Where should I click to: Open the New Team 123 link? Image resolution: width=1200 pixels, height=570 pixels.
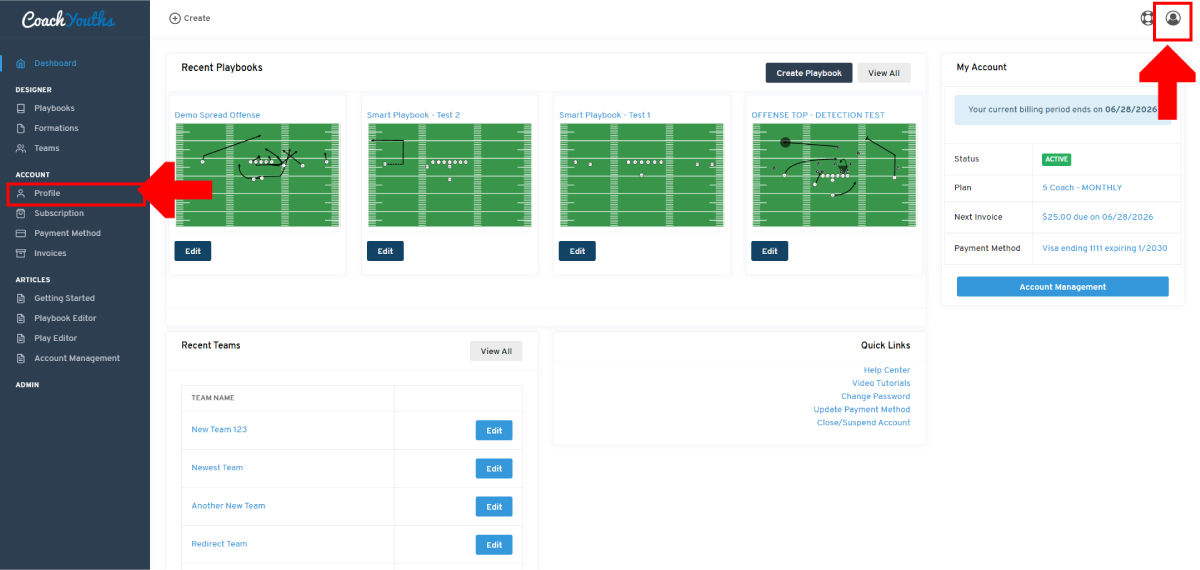click(219, 429)
